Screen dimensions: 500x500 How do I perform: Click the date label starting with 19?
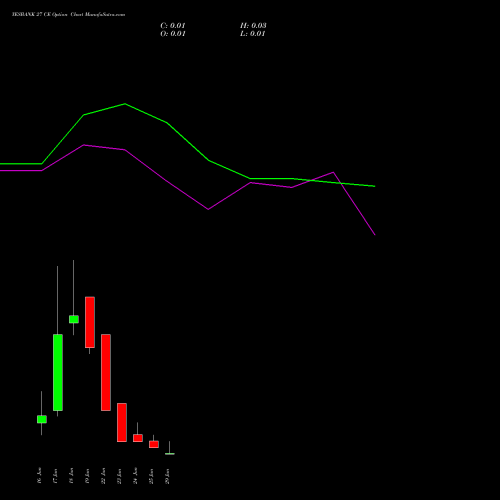pos(87,476)
